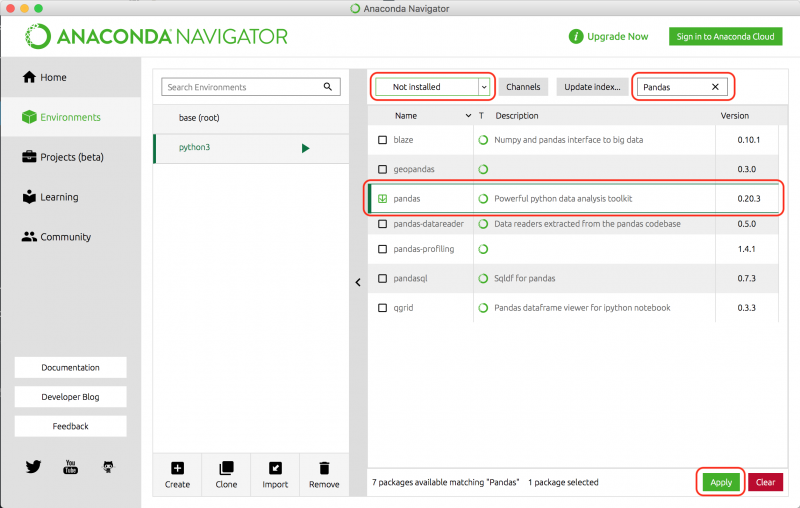
Task: Click the pandasql type circle icon
Action: point(483,278)
